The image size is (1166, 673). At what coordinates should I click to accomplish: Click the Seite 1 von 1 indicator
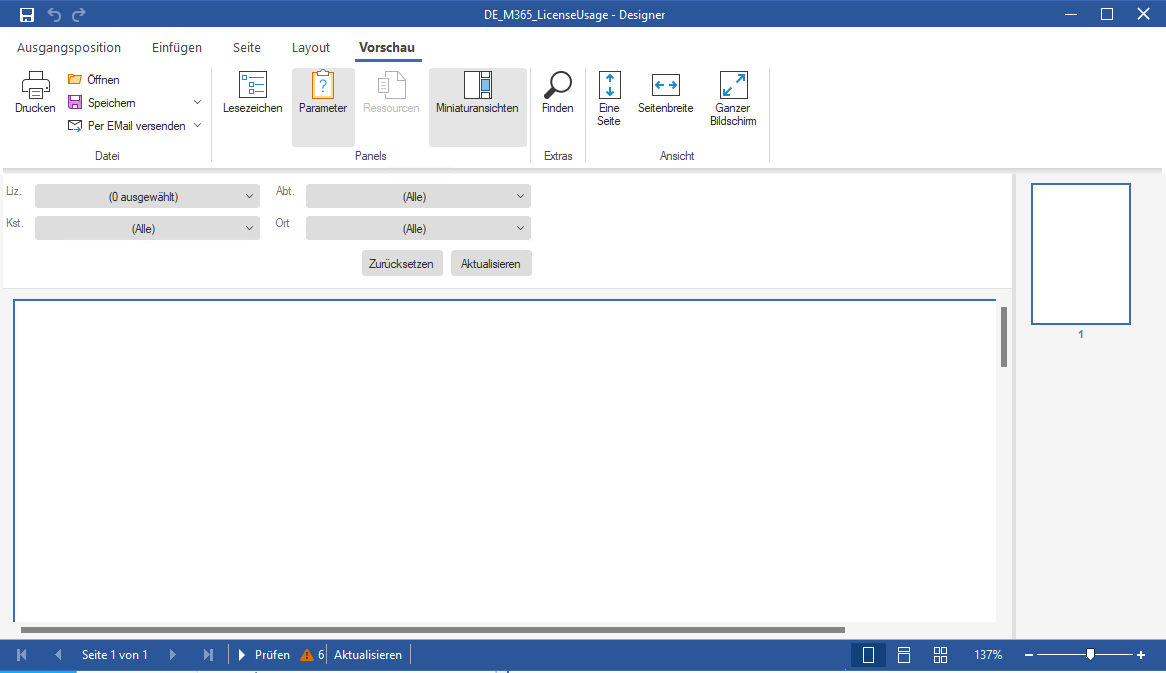click(x=115, y=655)
